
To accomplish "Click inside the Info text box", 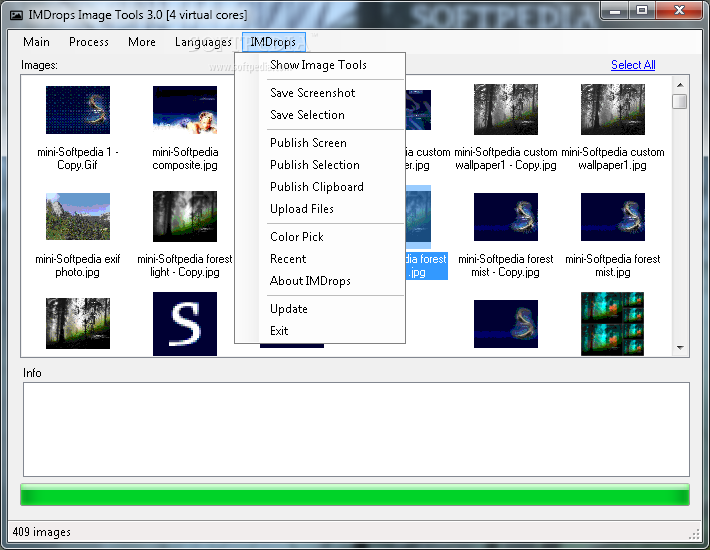I will pyautogui.click(x=356, y=429).
